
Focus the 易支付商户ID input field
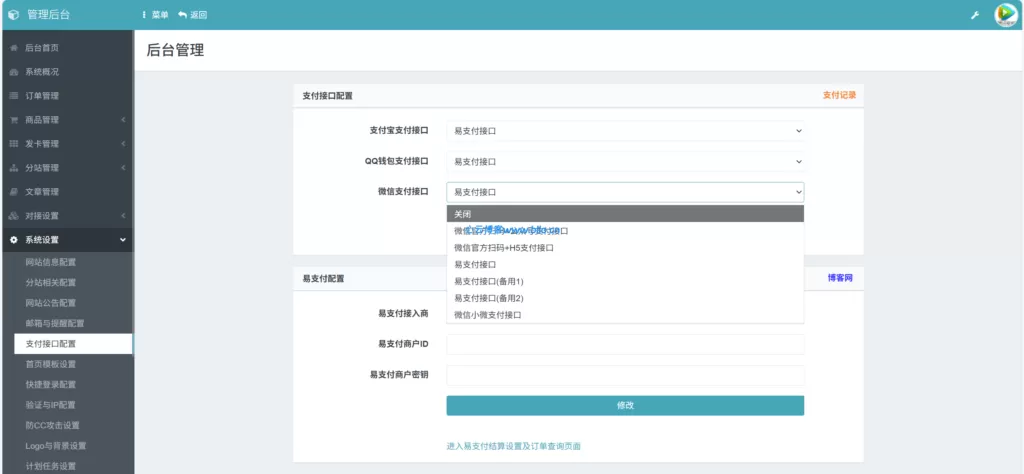coord(625,344)
